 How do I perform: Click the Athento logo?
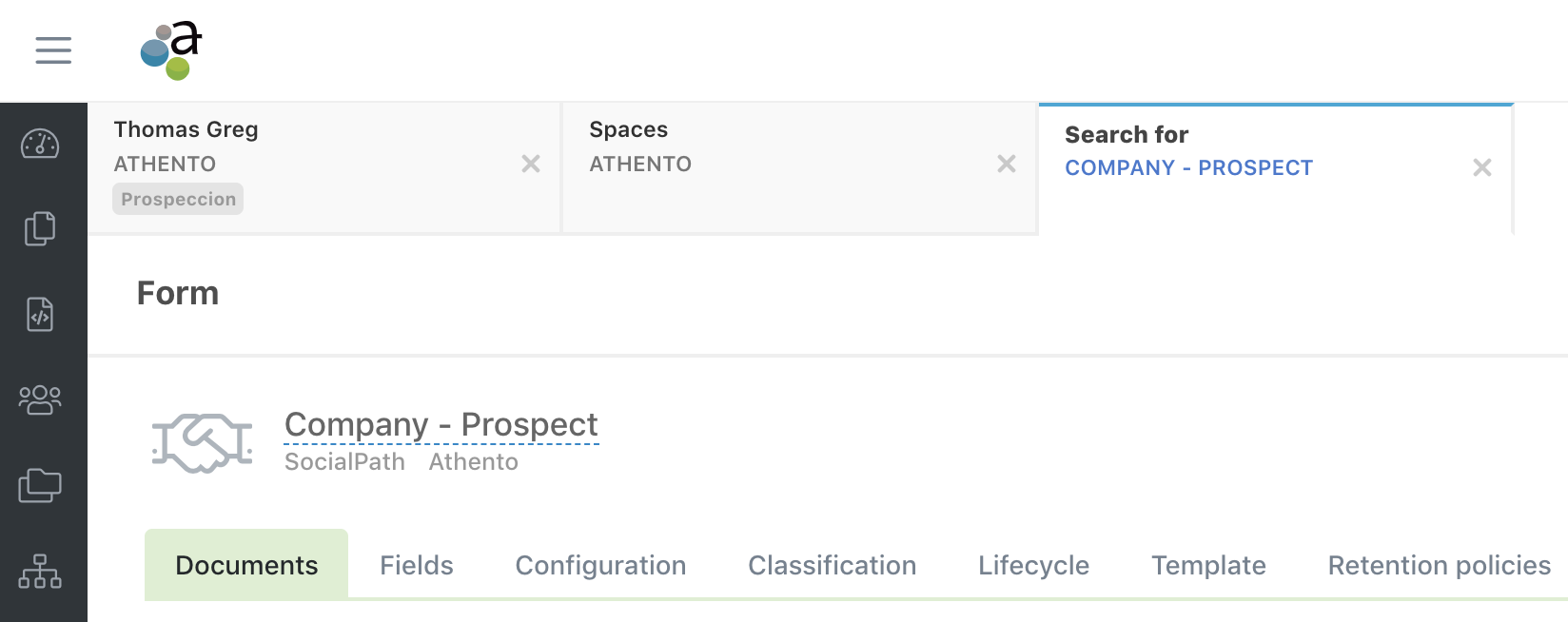coord(171,50)
